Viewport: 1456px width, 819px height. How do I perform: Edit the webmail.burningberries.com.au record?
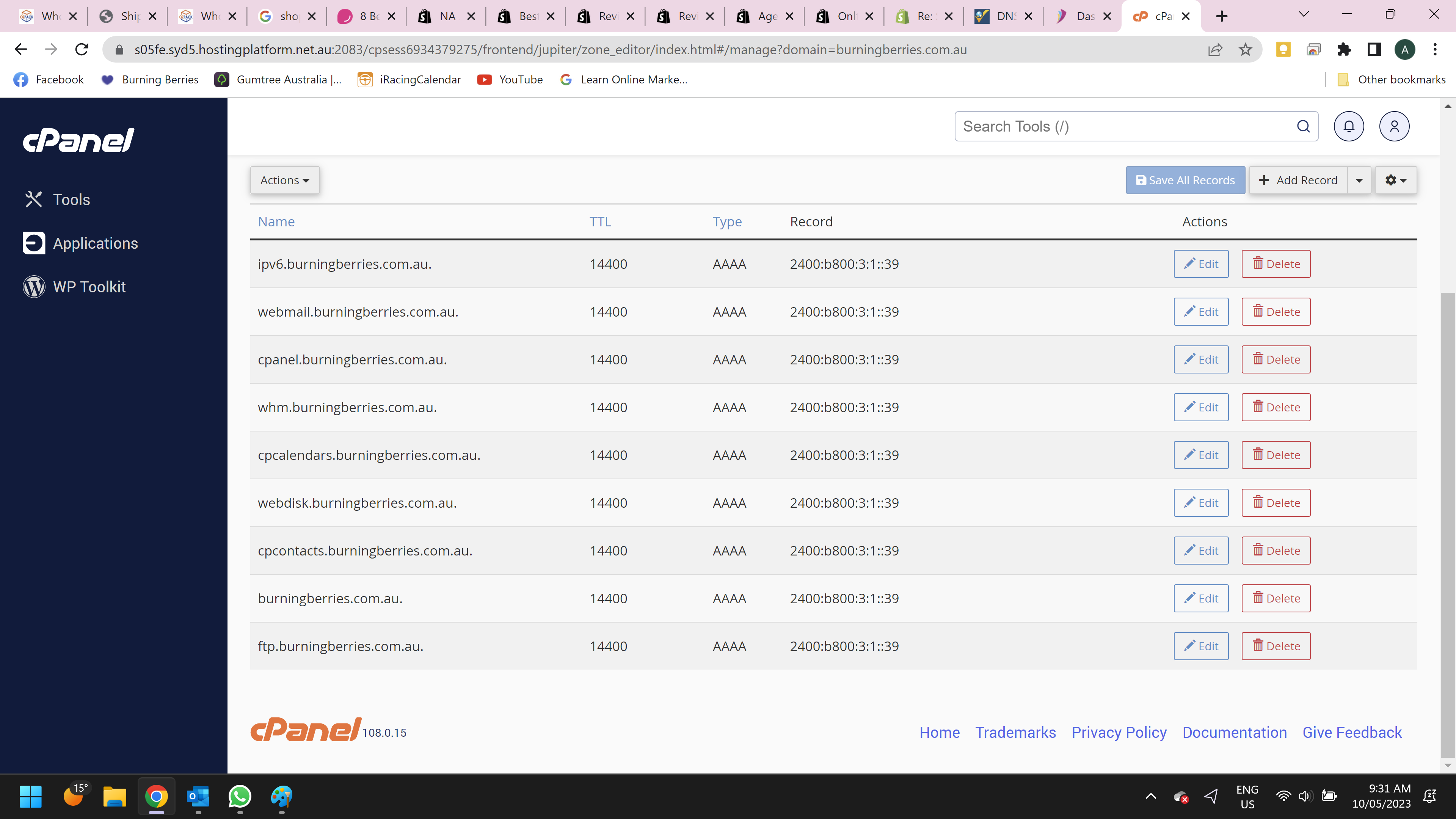pos(1200,311)
